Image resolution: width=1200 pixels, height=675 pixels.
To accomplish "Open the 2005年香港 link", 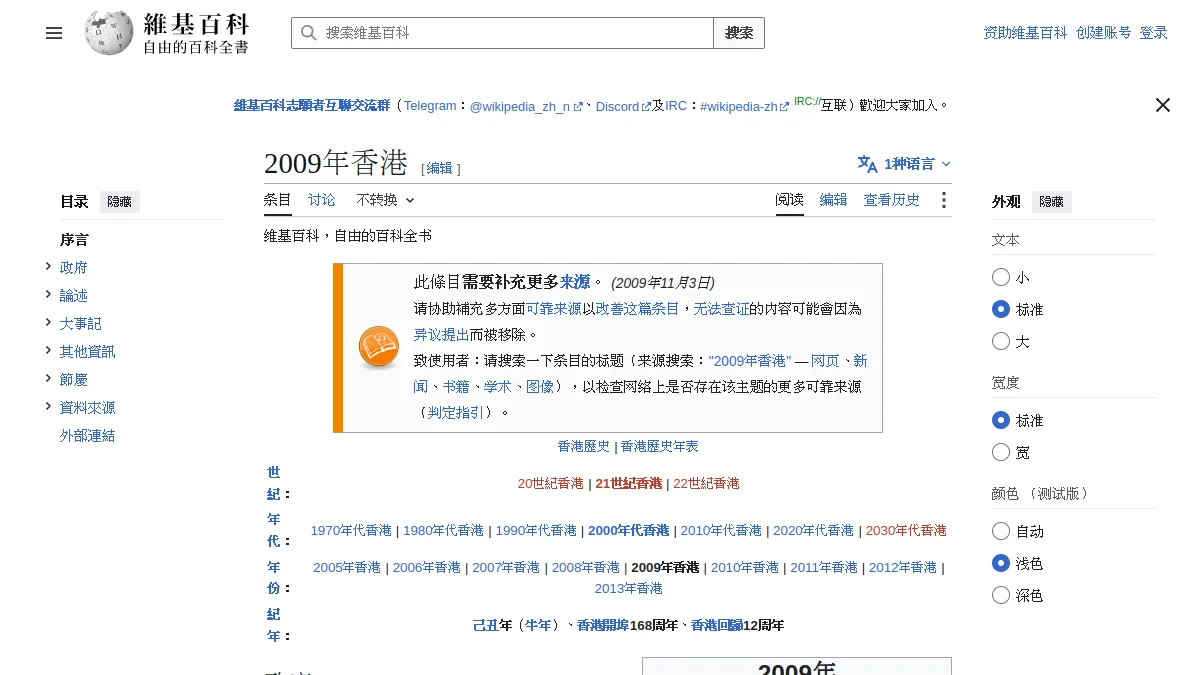I will pos(347,568).
